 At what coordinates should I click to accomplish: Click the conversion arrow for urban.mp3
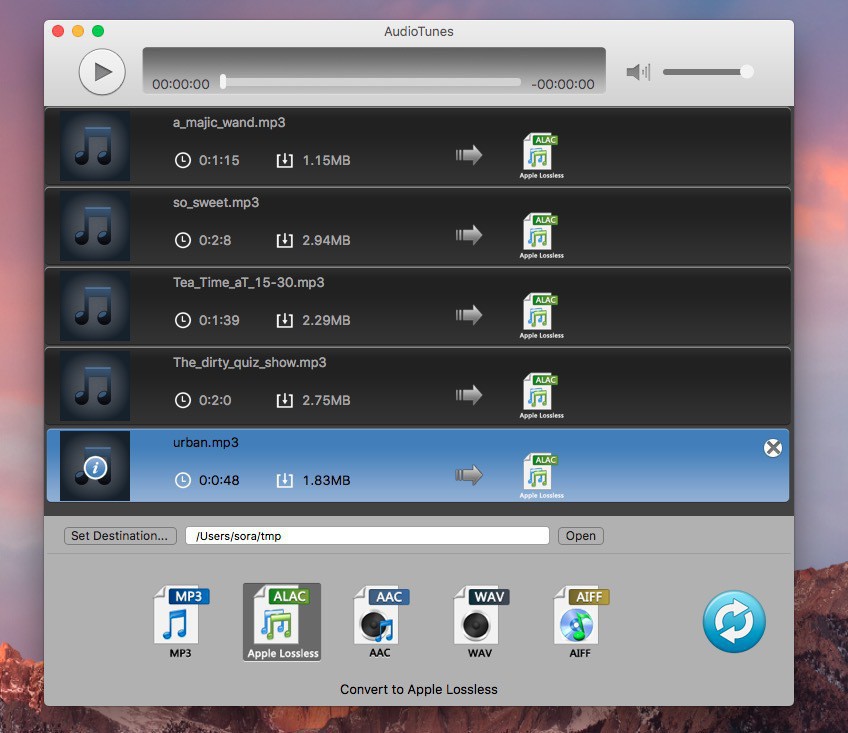[x=468, y=476]
